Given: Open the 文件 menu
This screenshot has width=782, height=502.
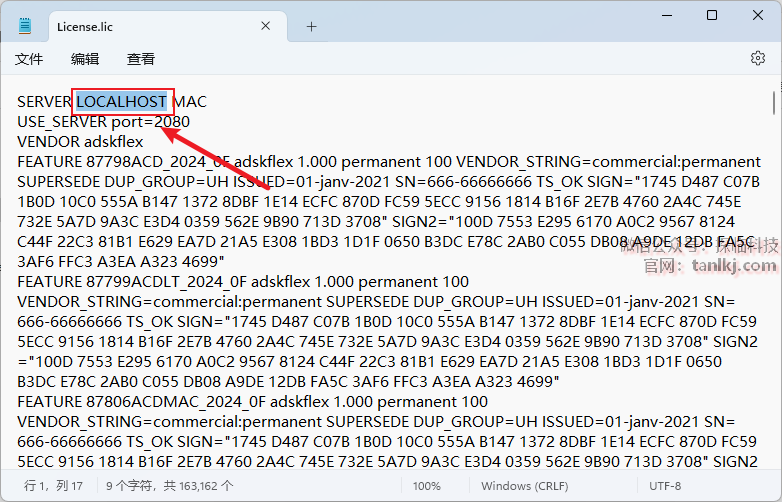Looking at the screenshot, I should coord(29,59).
